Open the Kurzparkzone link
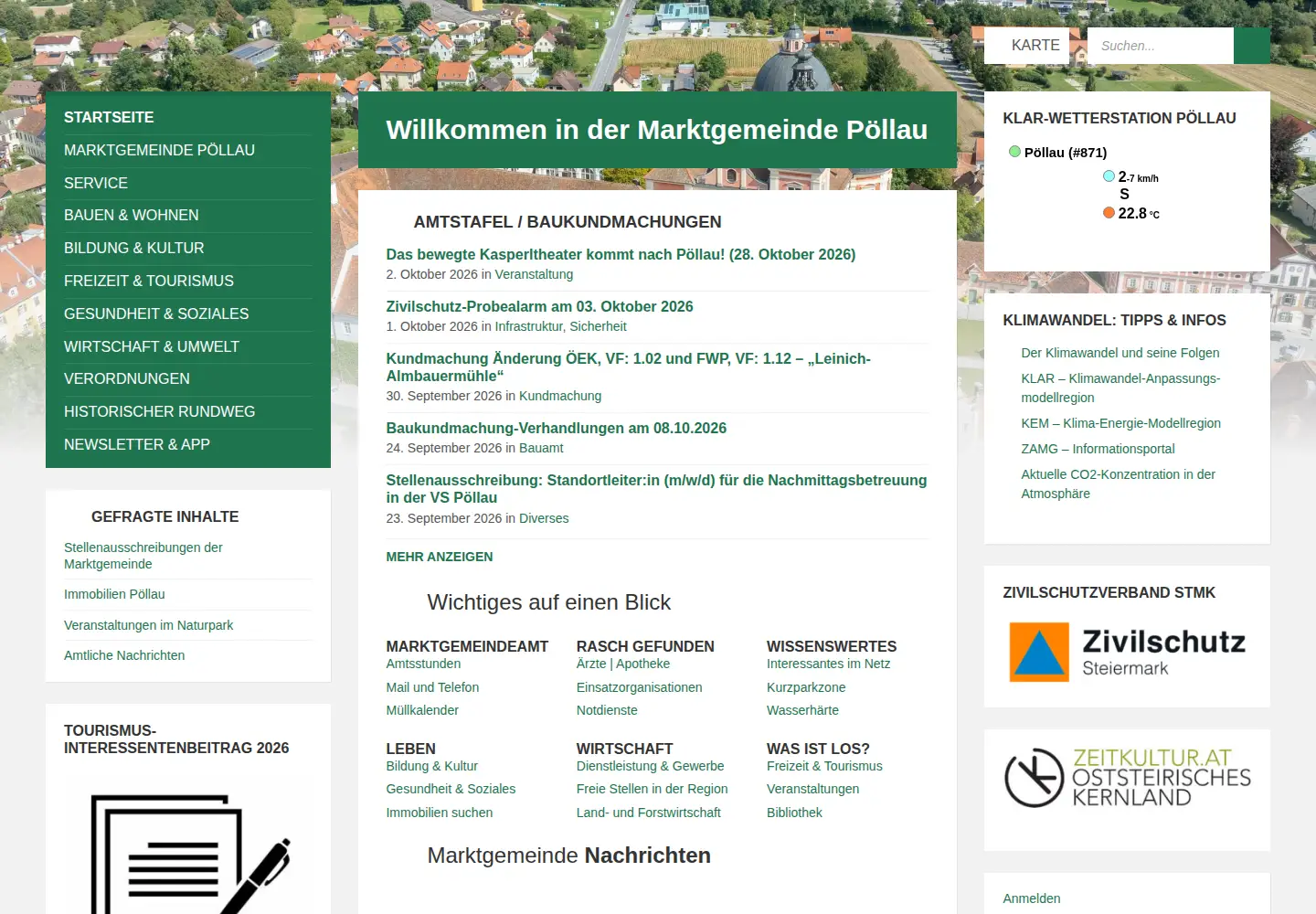The height and width of the screenshot is (914, 1316). [806, 687]
